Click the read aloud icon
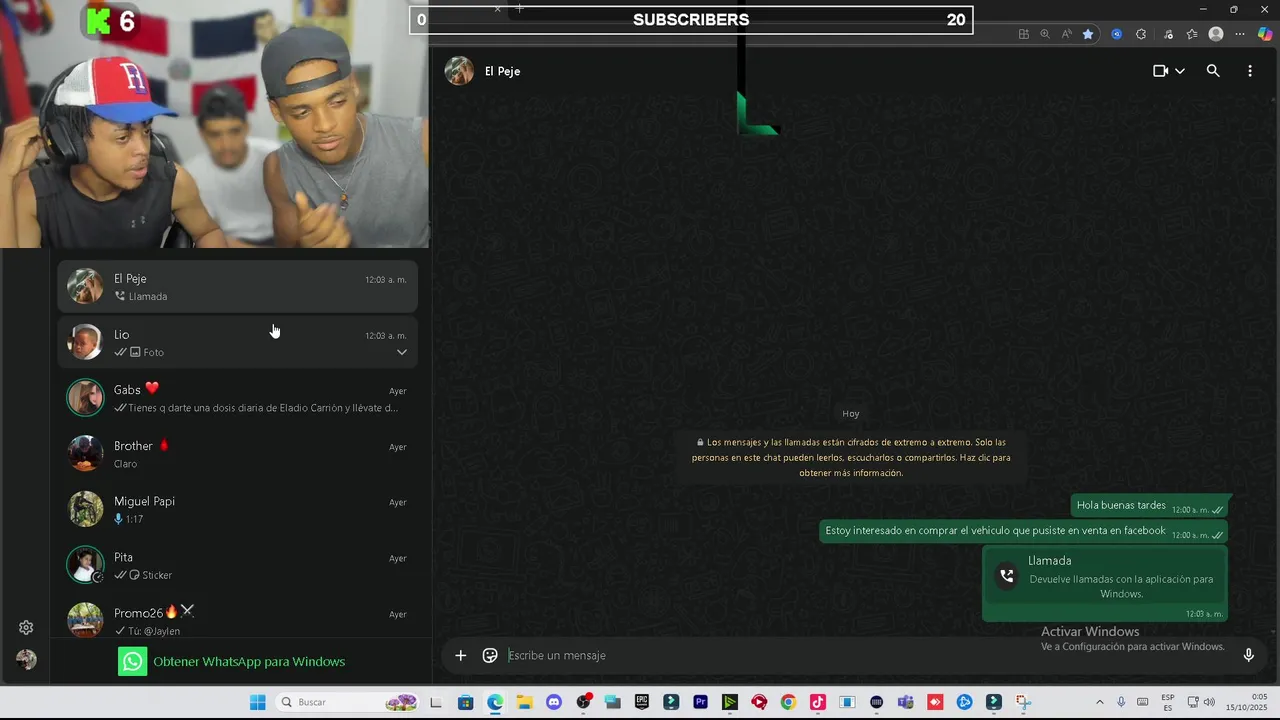The image size is (1280, 720). 1066,34
